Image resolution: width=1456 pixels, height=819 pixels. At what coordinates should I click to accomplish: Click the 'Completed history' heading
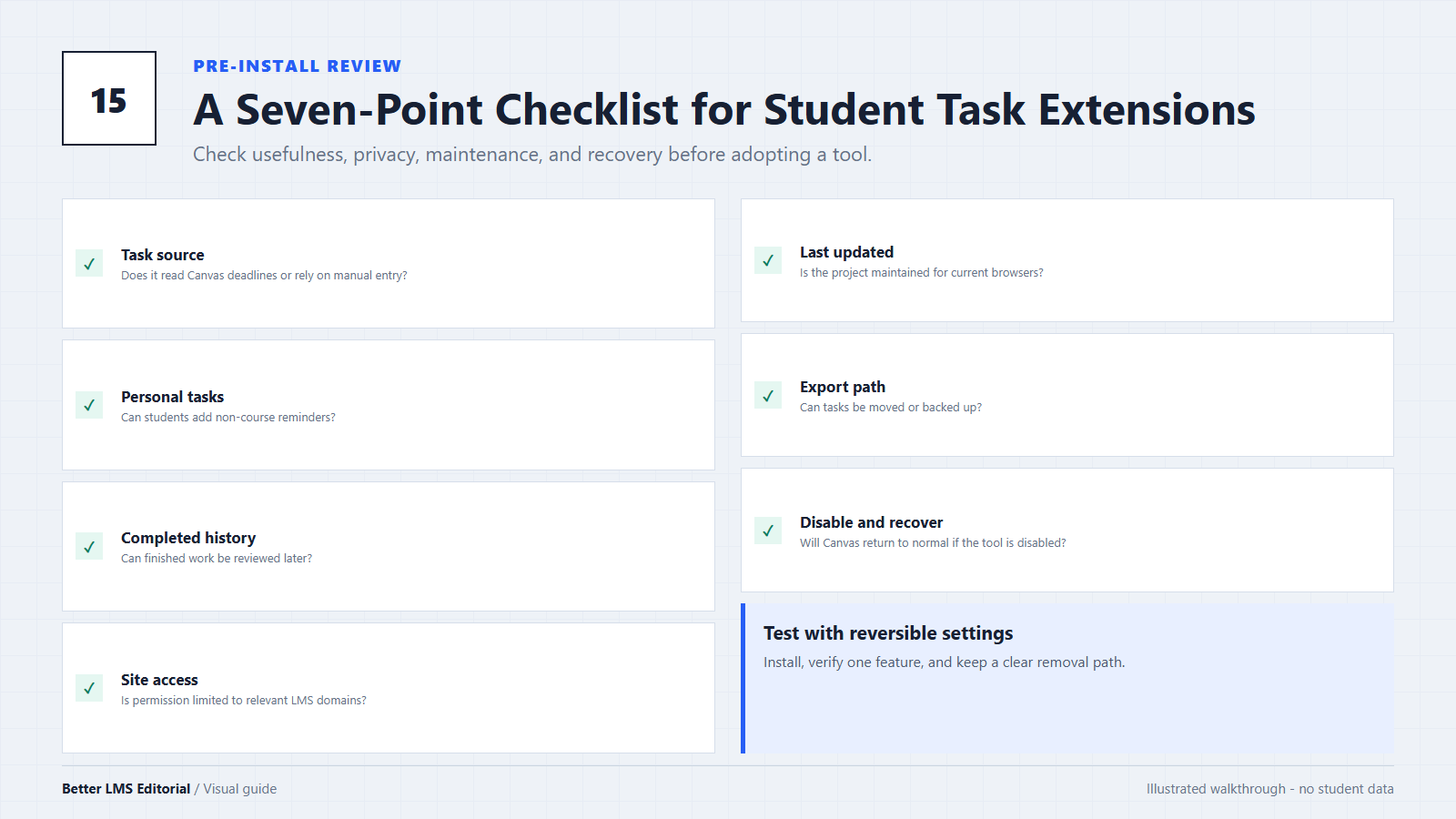[188, 538]
